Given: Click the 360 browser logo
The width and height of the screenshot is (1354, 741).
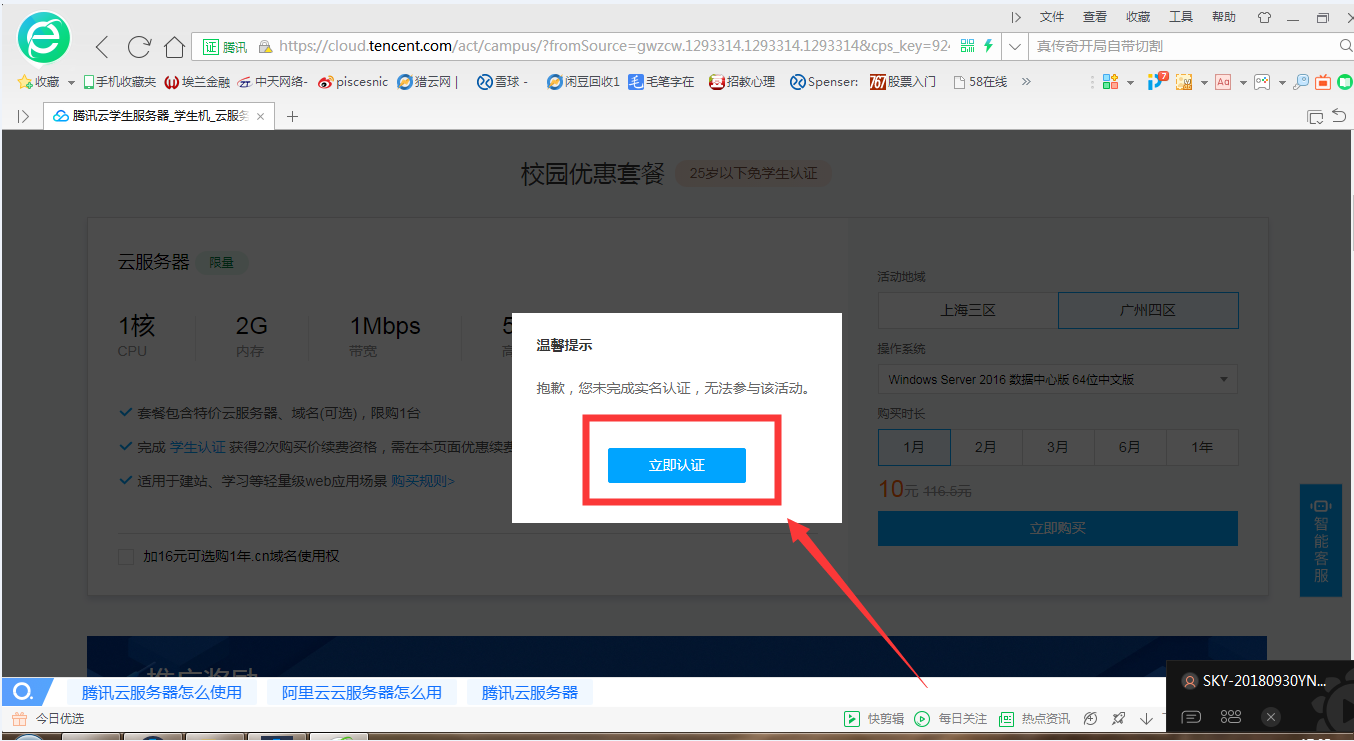Looking at the screenshot, I should (44, 39).
